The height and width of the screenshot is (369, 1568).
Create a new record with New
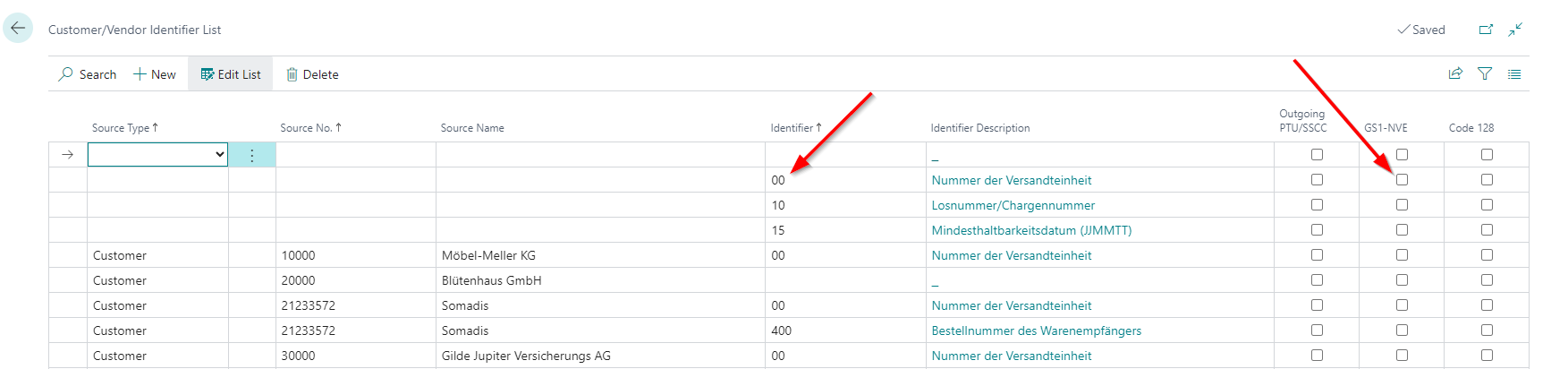point(155,74)
